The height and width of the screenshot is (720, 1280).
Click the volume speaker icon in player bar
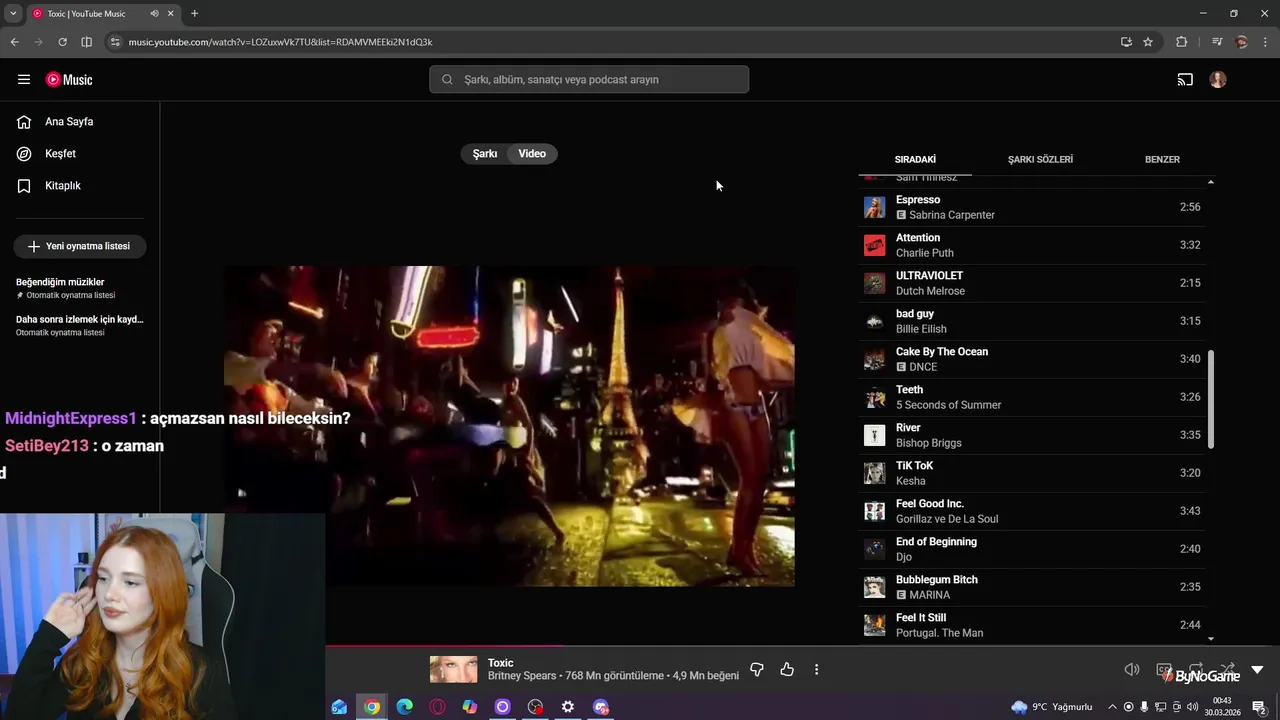pos(1132,670)
